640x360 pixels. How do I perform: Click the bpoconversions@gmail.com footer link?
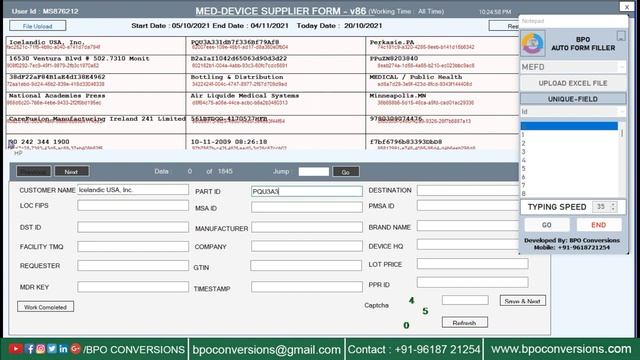pyautogui.click(x=267, y=349)
